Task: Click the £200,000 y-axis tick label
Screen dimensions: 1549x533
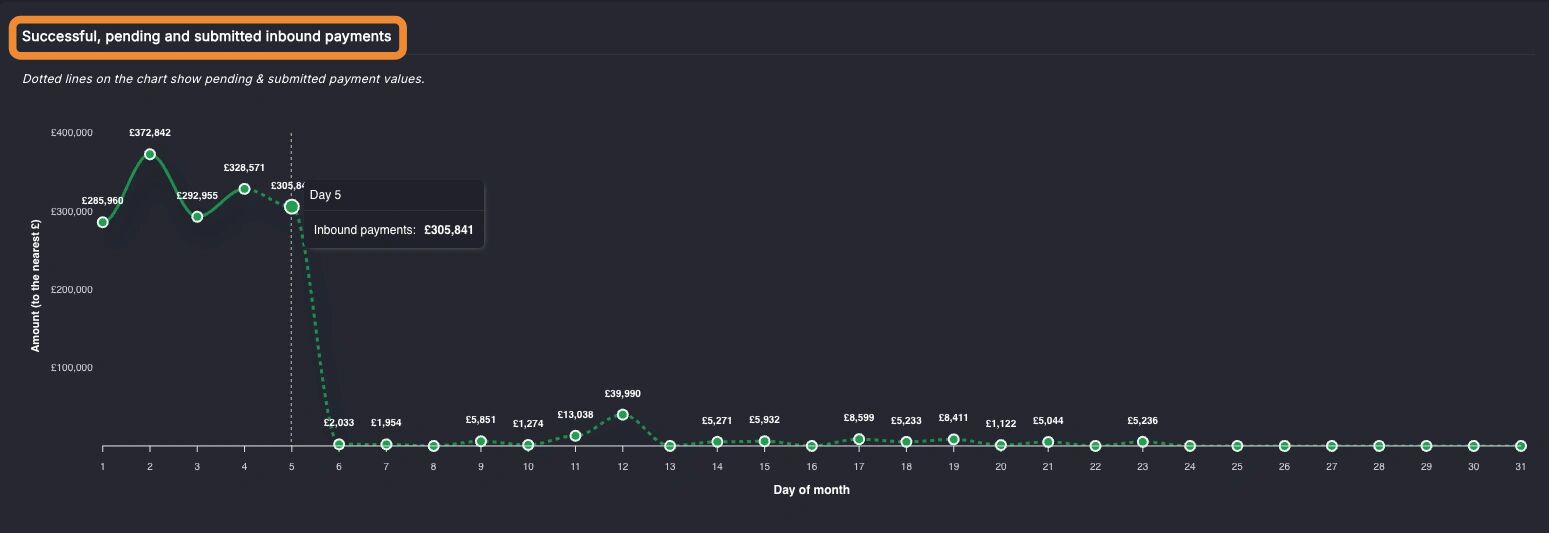Action: click(72, 290)
